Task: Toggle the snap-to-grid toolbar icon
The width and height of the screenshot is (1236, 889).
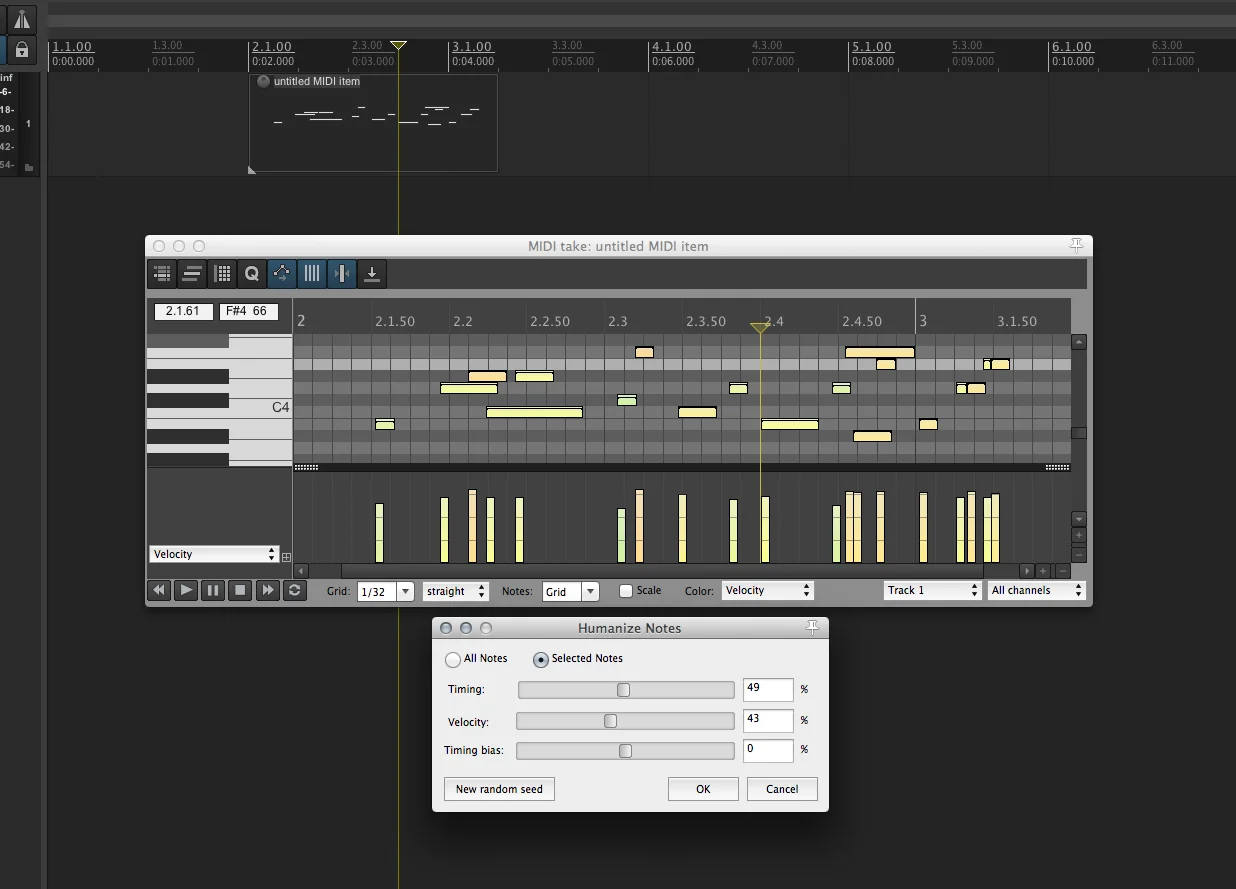Action: 342,274
